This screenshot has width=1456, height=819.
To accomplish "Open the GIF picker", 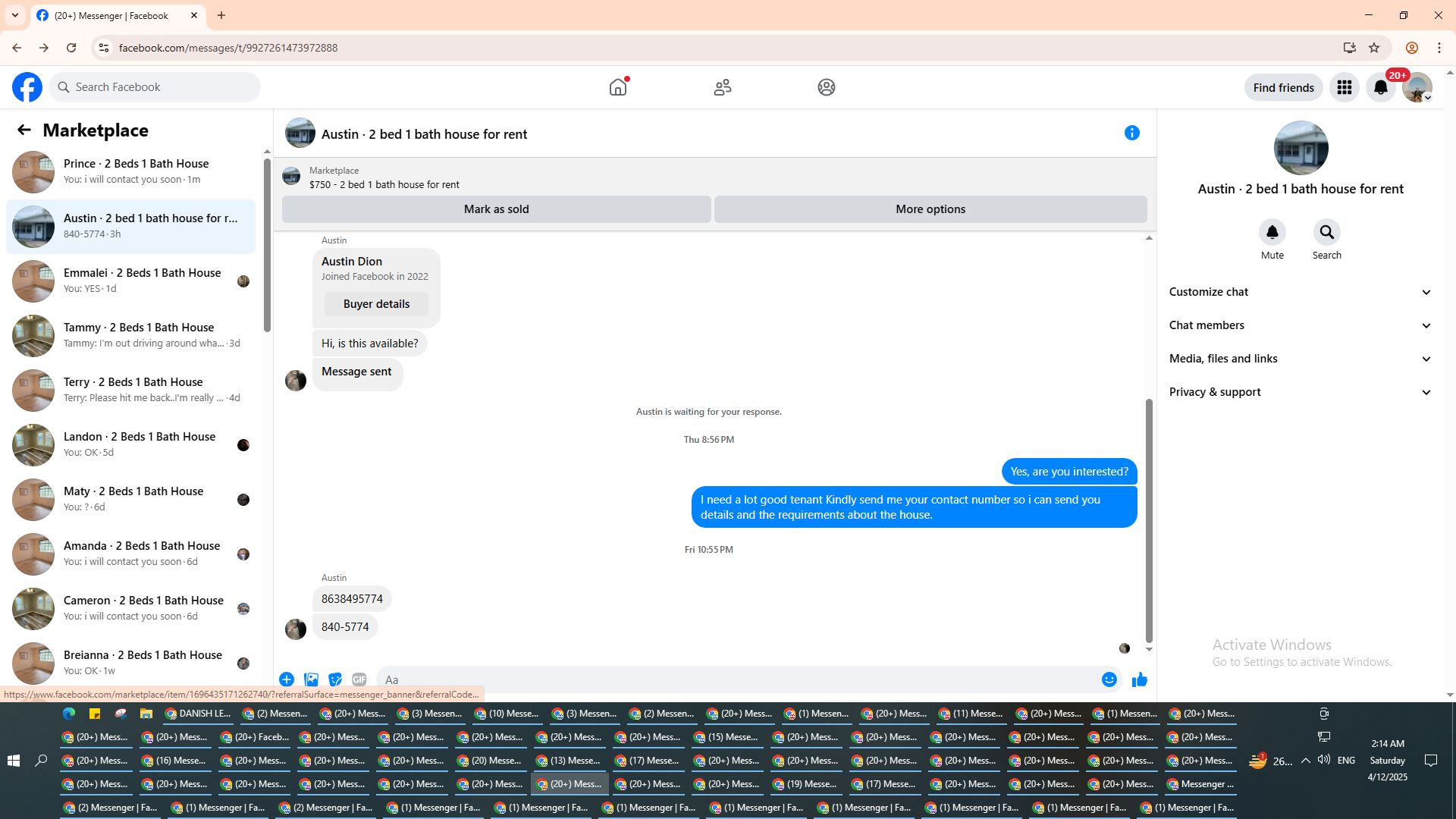I will pyautogui.click(x=359, y=679).
